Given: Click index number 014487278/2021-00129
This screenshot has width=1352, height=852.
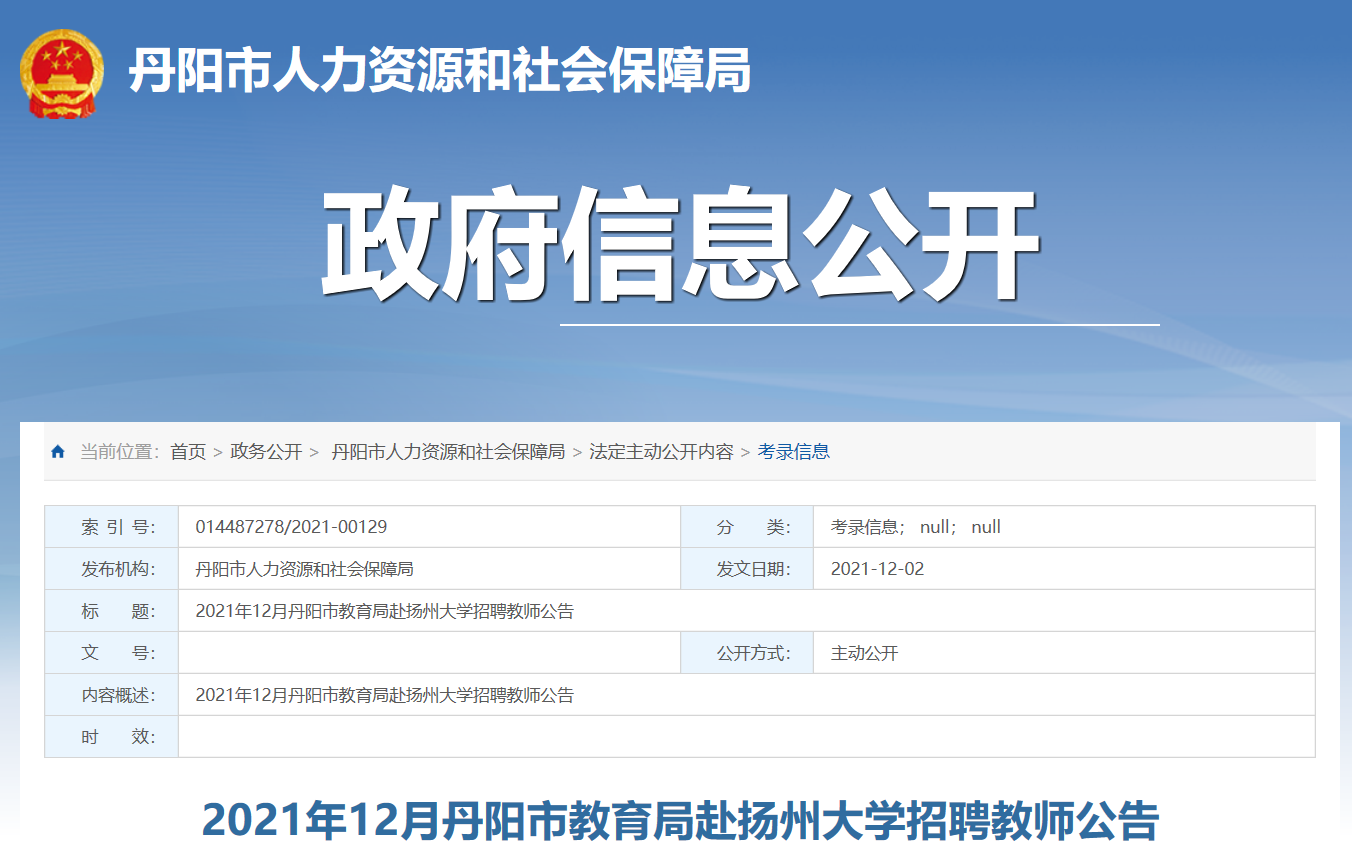Looking at the screenshot, I should pyautogui.click(x=291, y=527).
